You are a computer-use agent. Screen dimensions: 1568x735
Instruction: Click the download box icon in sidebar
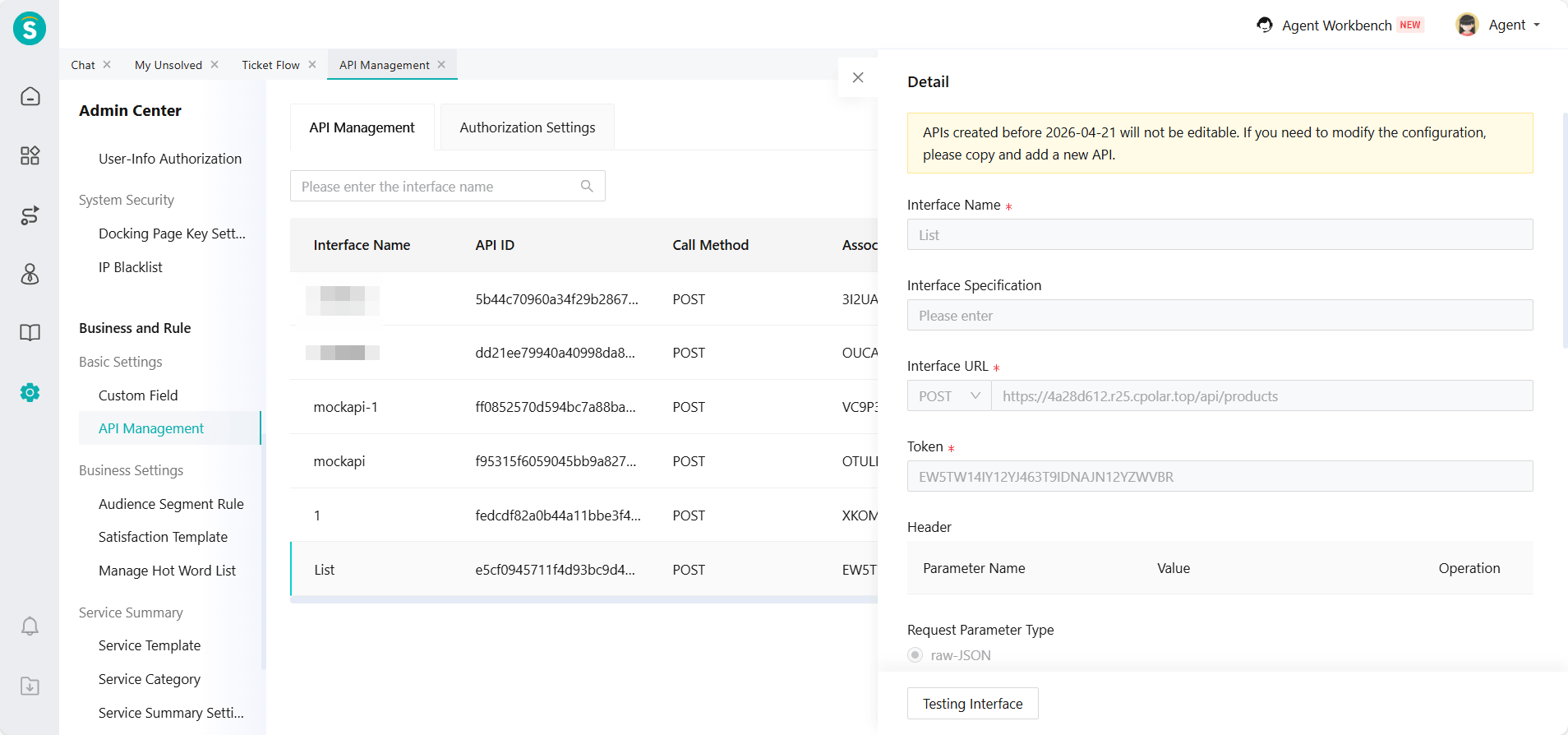30,686
